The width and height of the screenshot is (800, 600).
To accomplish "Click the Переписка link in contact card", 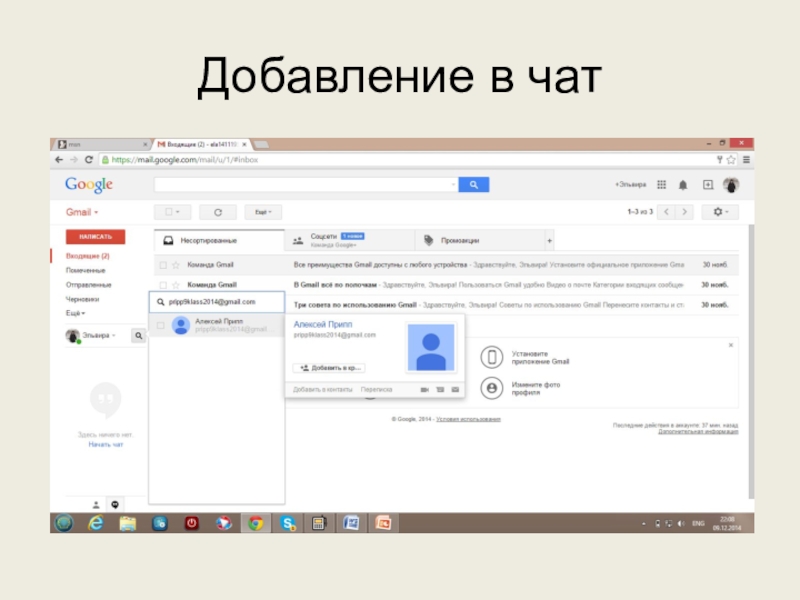I will coord(377,389).
